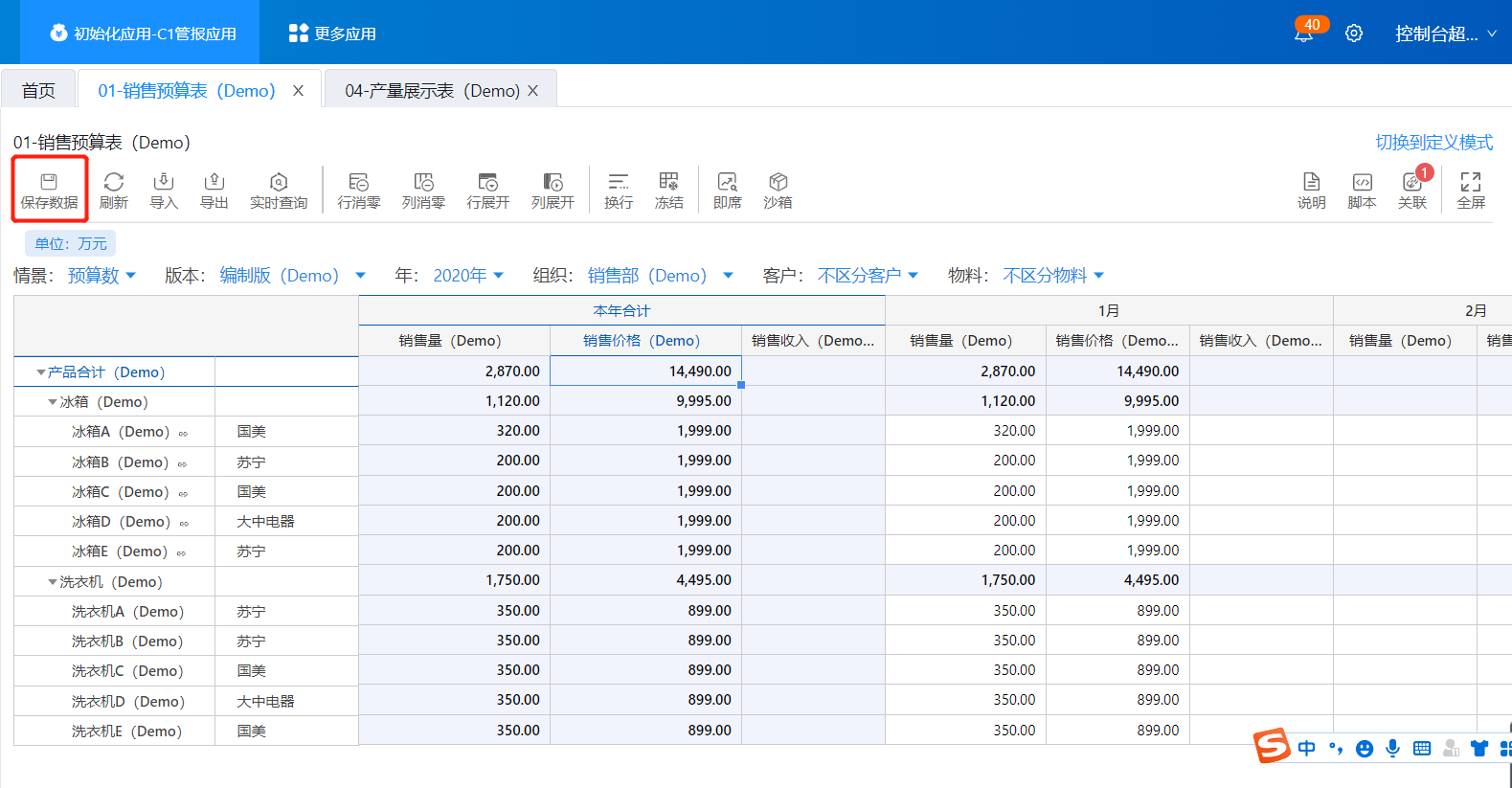
Task: Go to the 首页 home tab
Action: coord(38,91)
